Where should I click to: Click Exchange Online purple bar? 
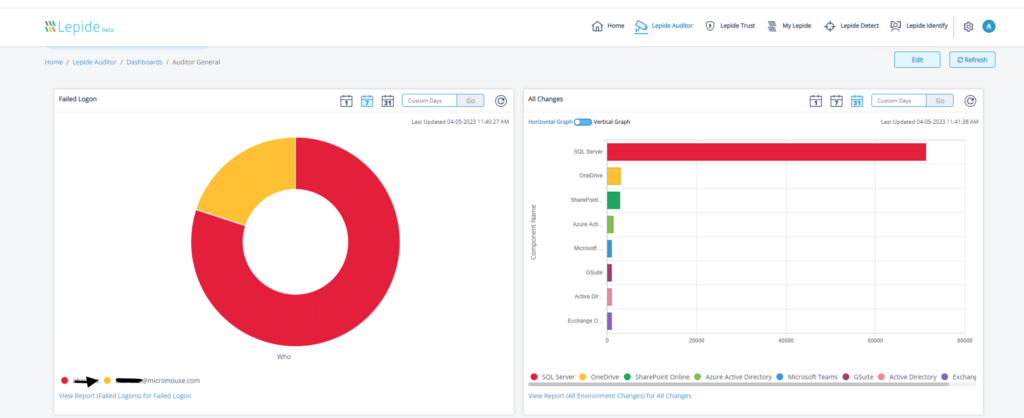point(609,321)
